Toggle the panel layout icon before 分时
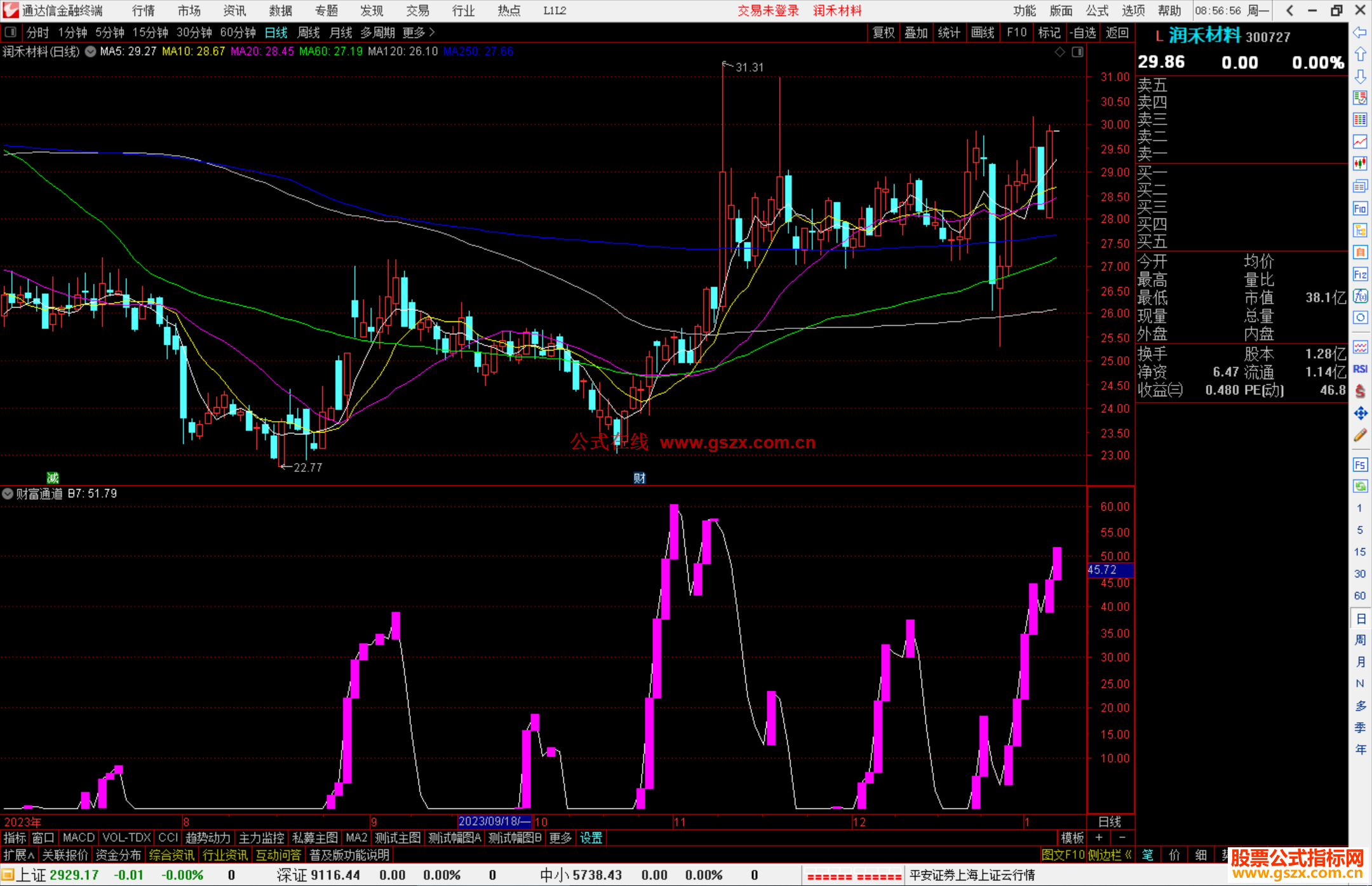Image resolution: width=1372 pixels, height=886 pixels. (10, 32)
